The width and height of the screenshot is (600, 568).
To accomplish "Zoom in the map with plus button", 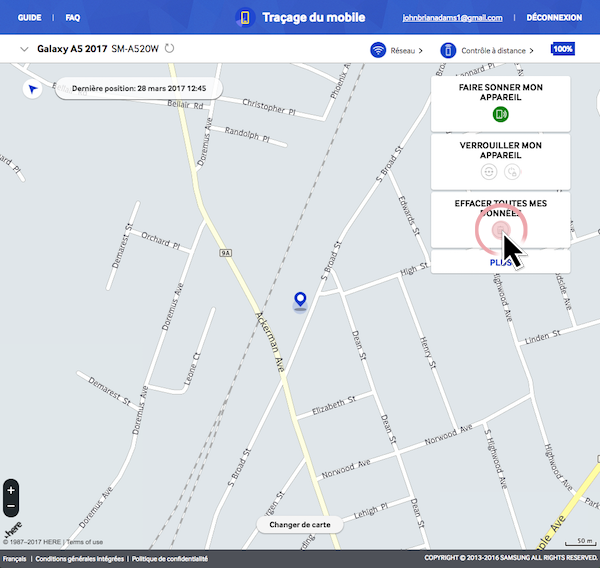I will point(11,490).
